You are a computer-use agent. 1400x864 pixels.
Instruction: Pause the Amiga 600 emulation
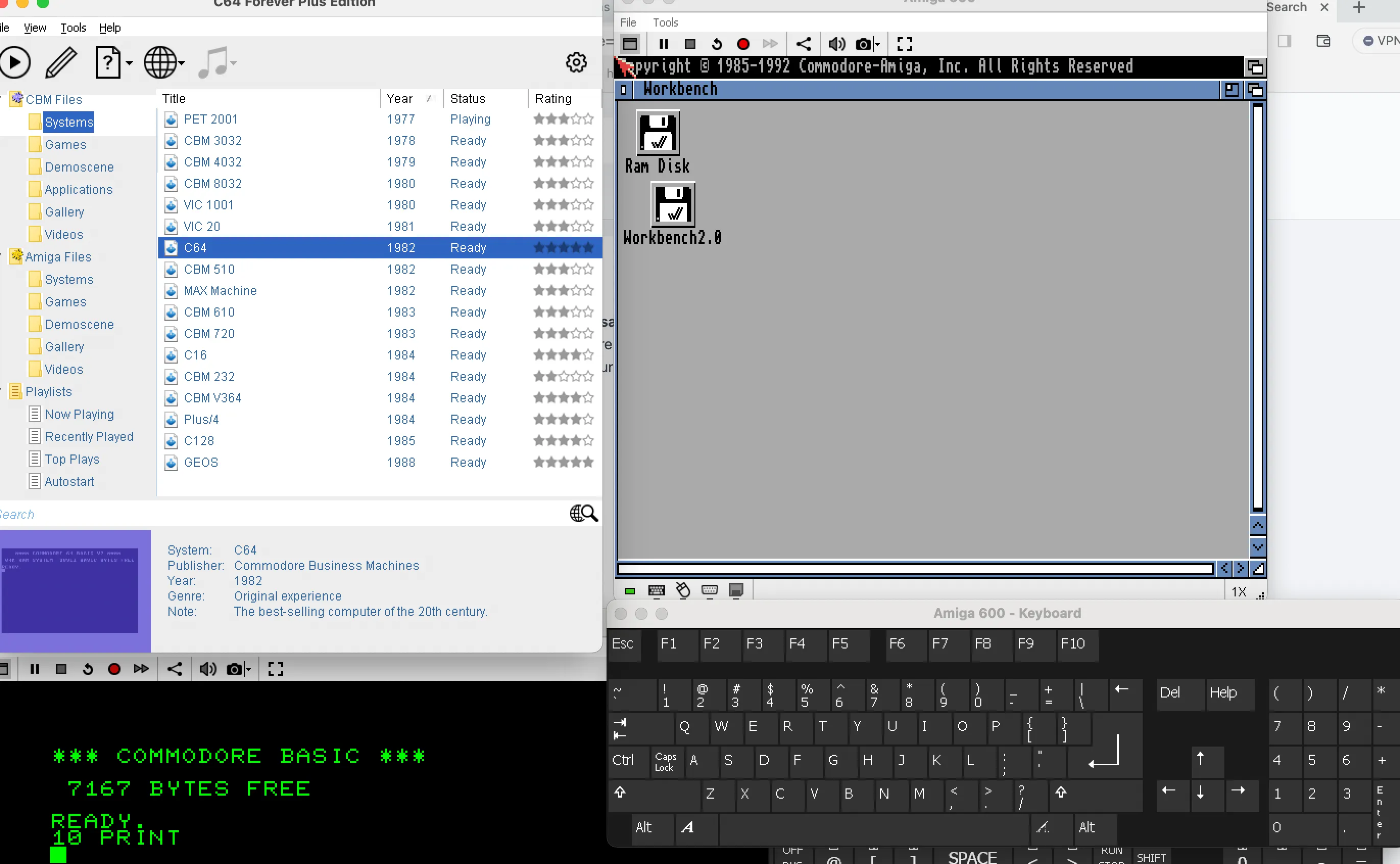click(663, 44)
